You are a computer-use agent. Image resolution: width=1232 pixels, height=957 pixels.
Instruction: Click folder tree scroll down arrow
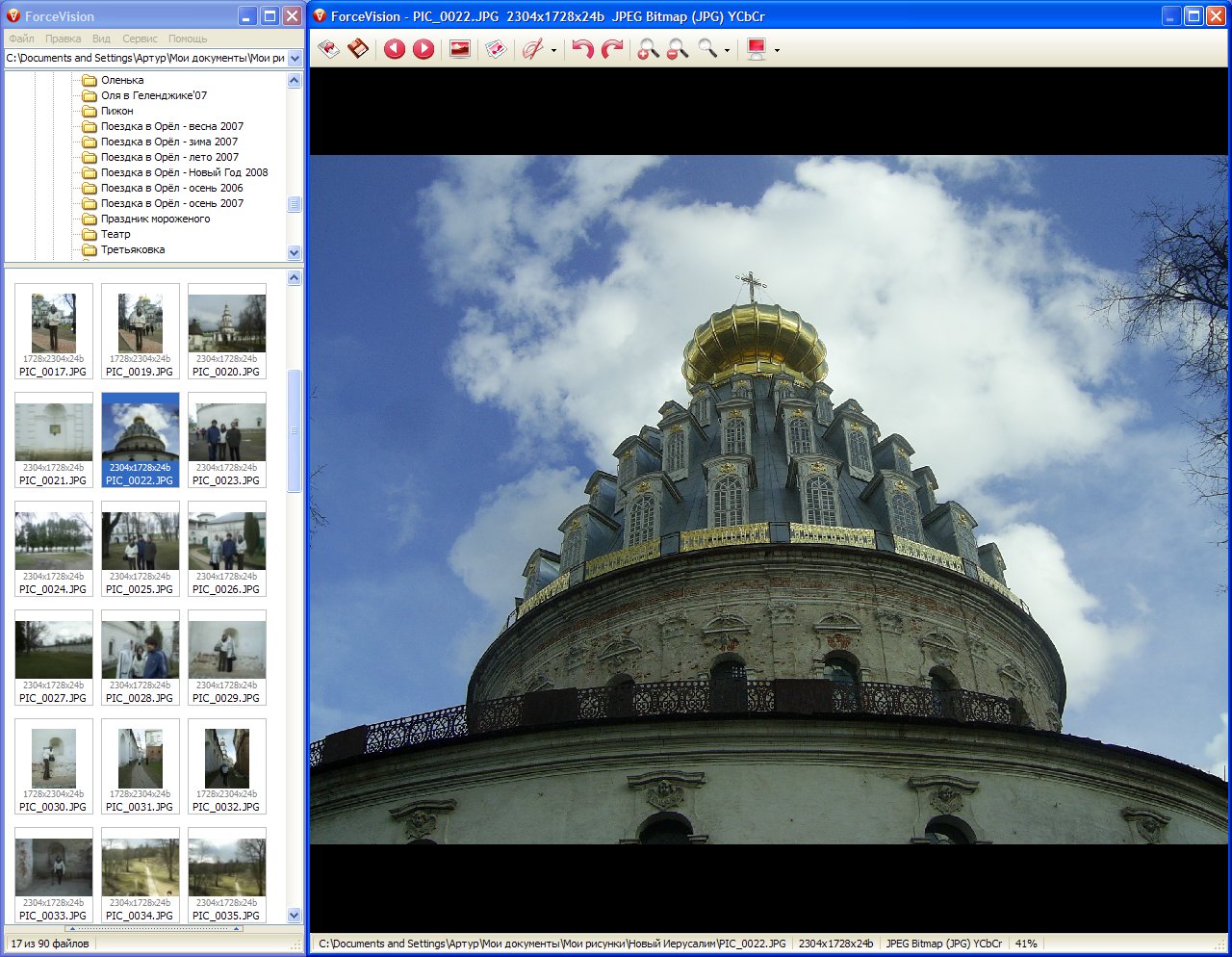[x=295, y=252]
